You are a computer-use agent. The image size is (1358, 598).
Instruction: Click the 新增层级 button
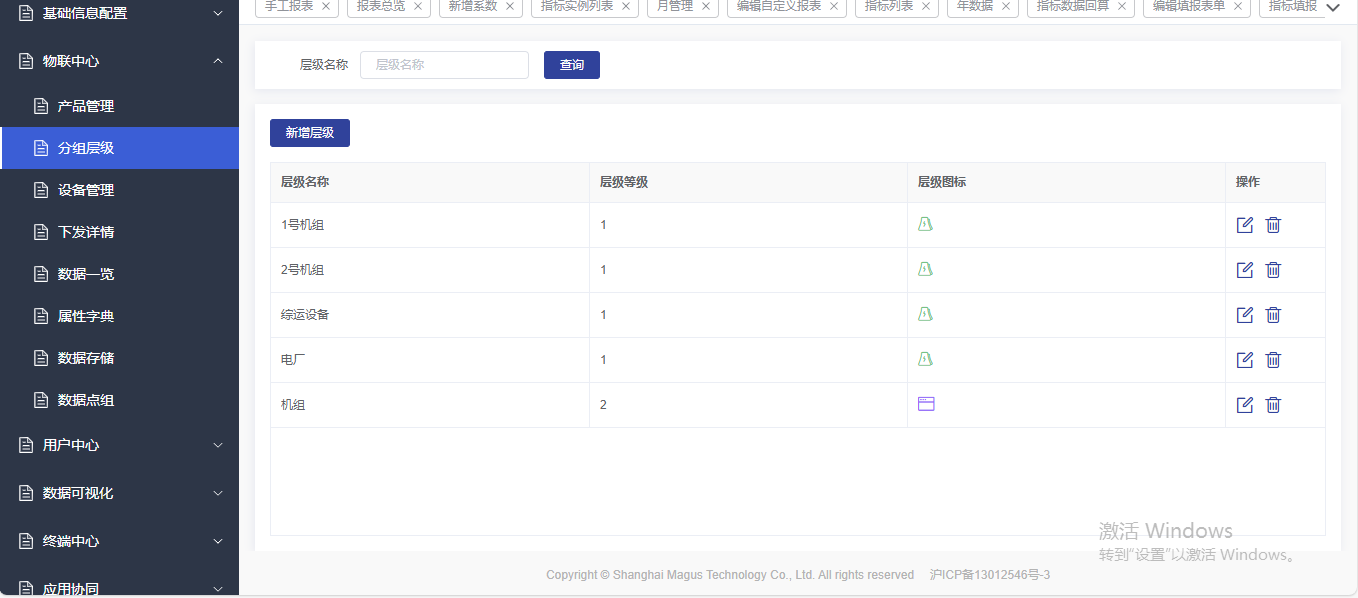click(x=310, y=133)
